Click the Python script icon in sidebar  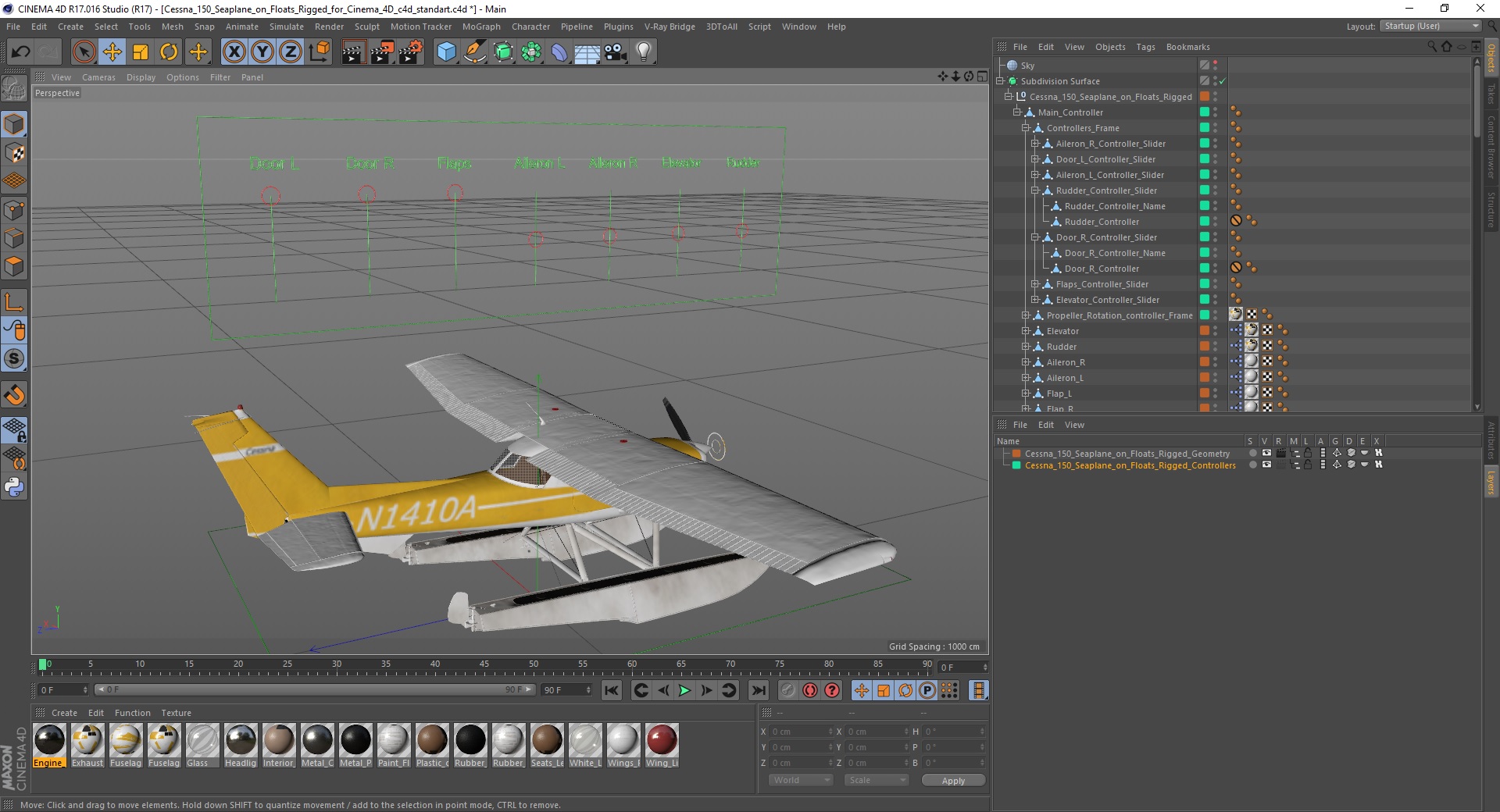pos(14,487)
